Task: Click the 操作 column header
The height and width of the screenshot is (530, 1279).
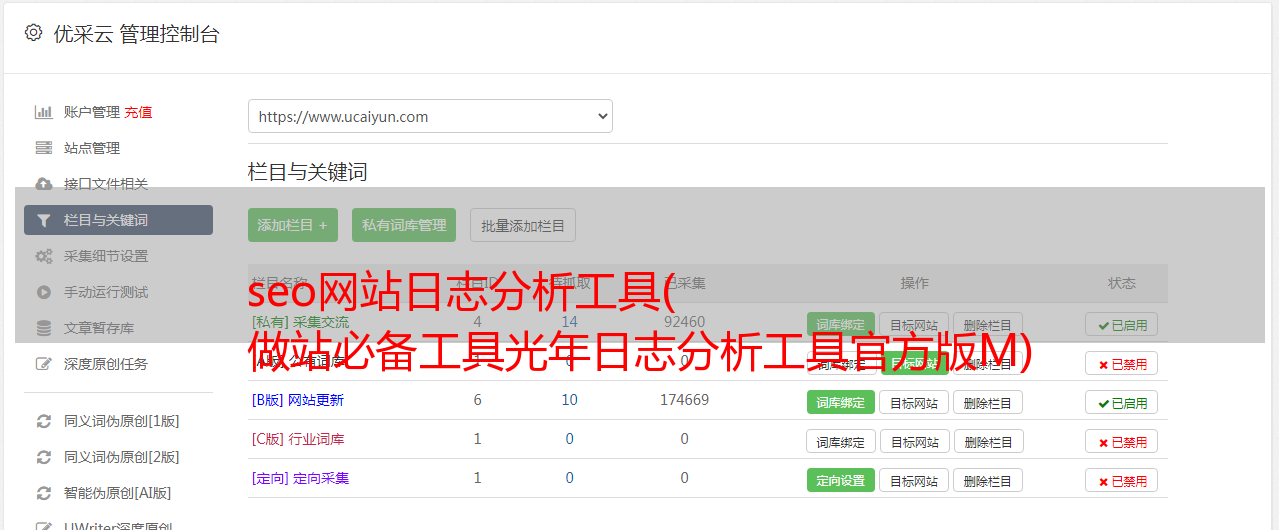Action: [914, 283]
